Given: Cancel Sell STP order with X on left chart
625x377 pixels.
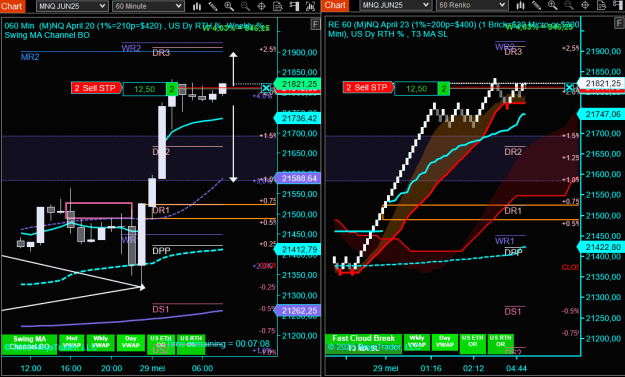Looking at the screenshot, I should 266,88.
